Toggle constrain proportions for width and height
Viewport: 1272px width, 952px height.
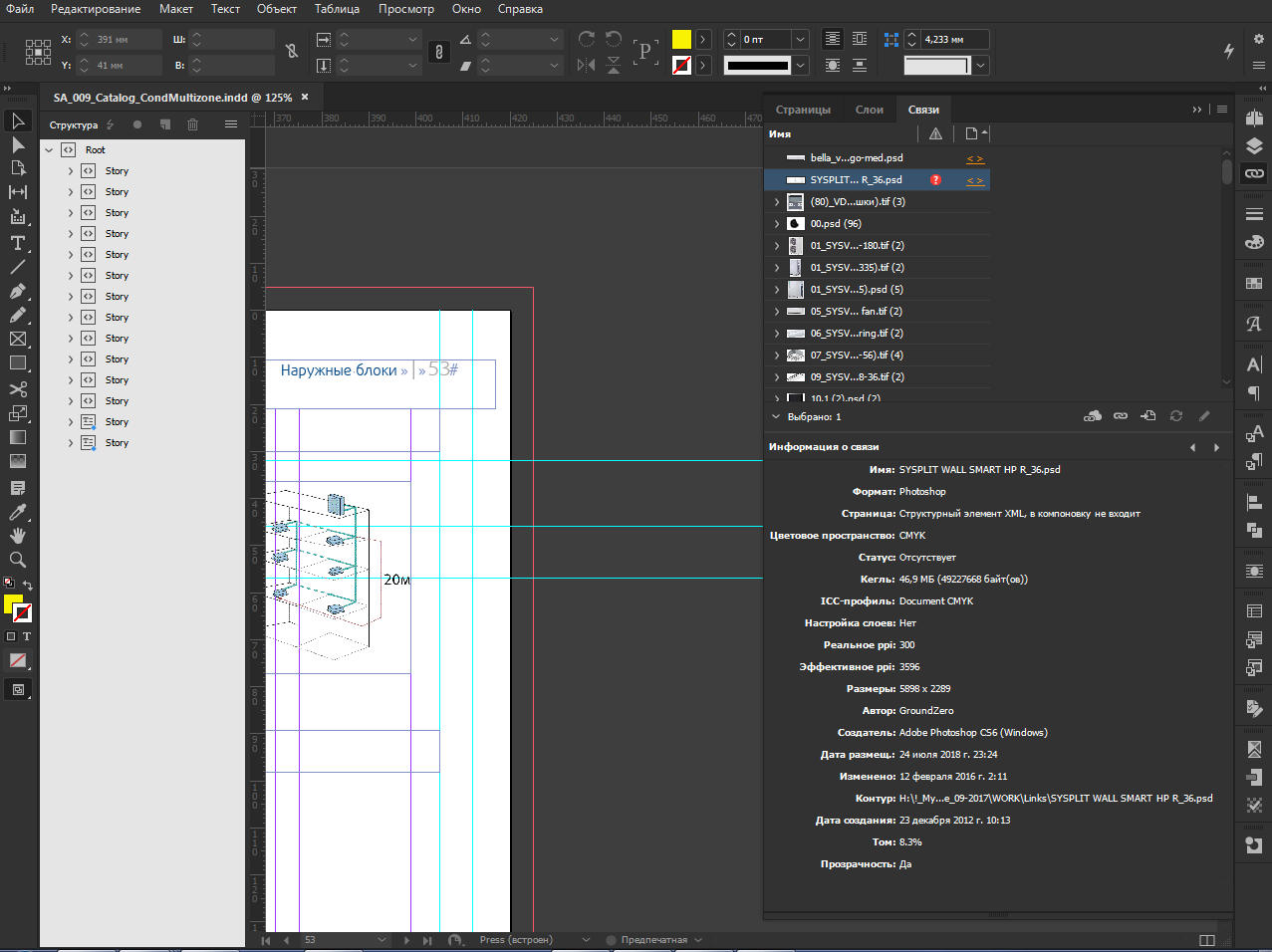click(x=292, y=52)
